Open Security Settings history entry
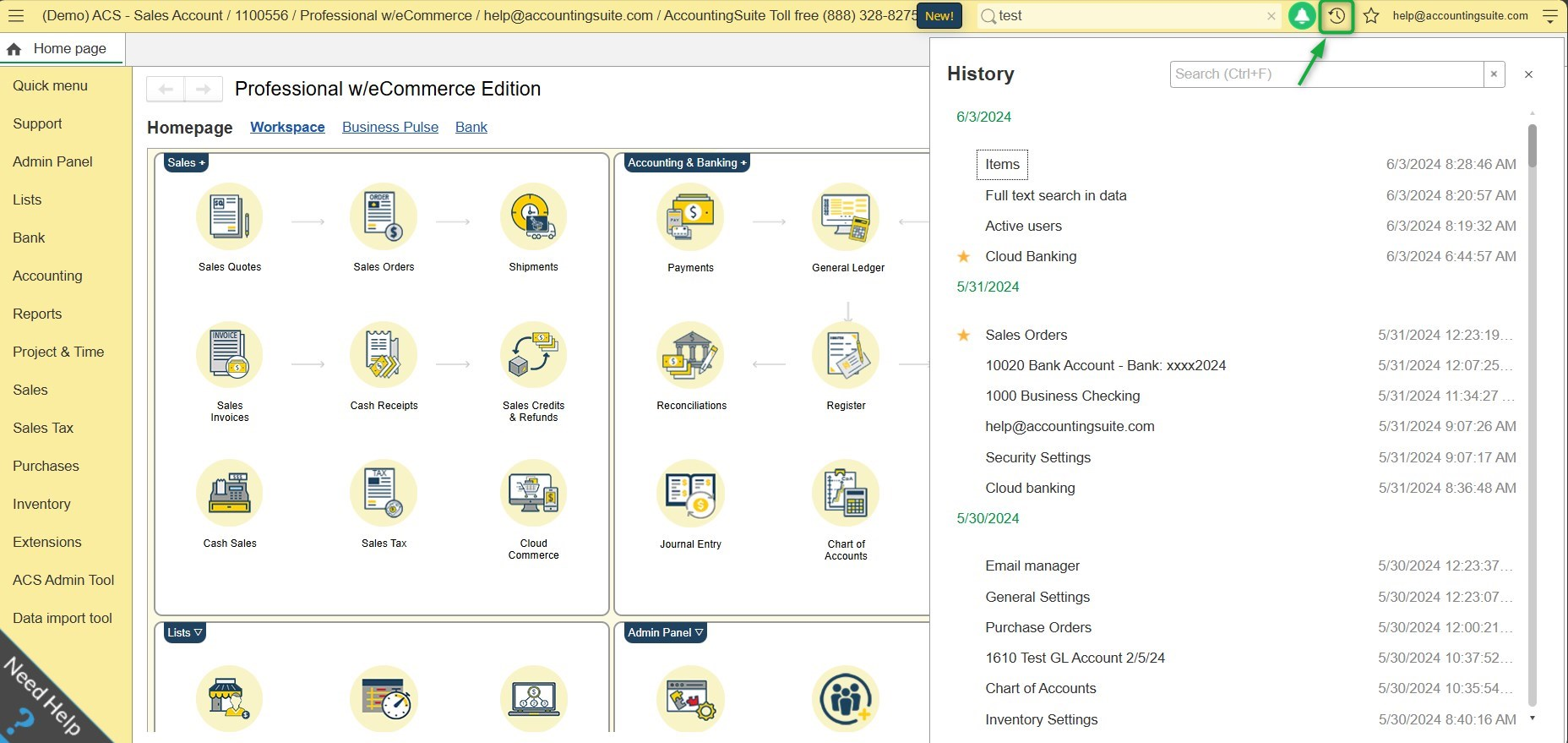The width and height of the screenshot is (1568, 743). click(1037, 457)
